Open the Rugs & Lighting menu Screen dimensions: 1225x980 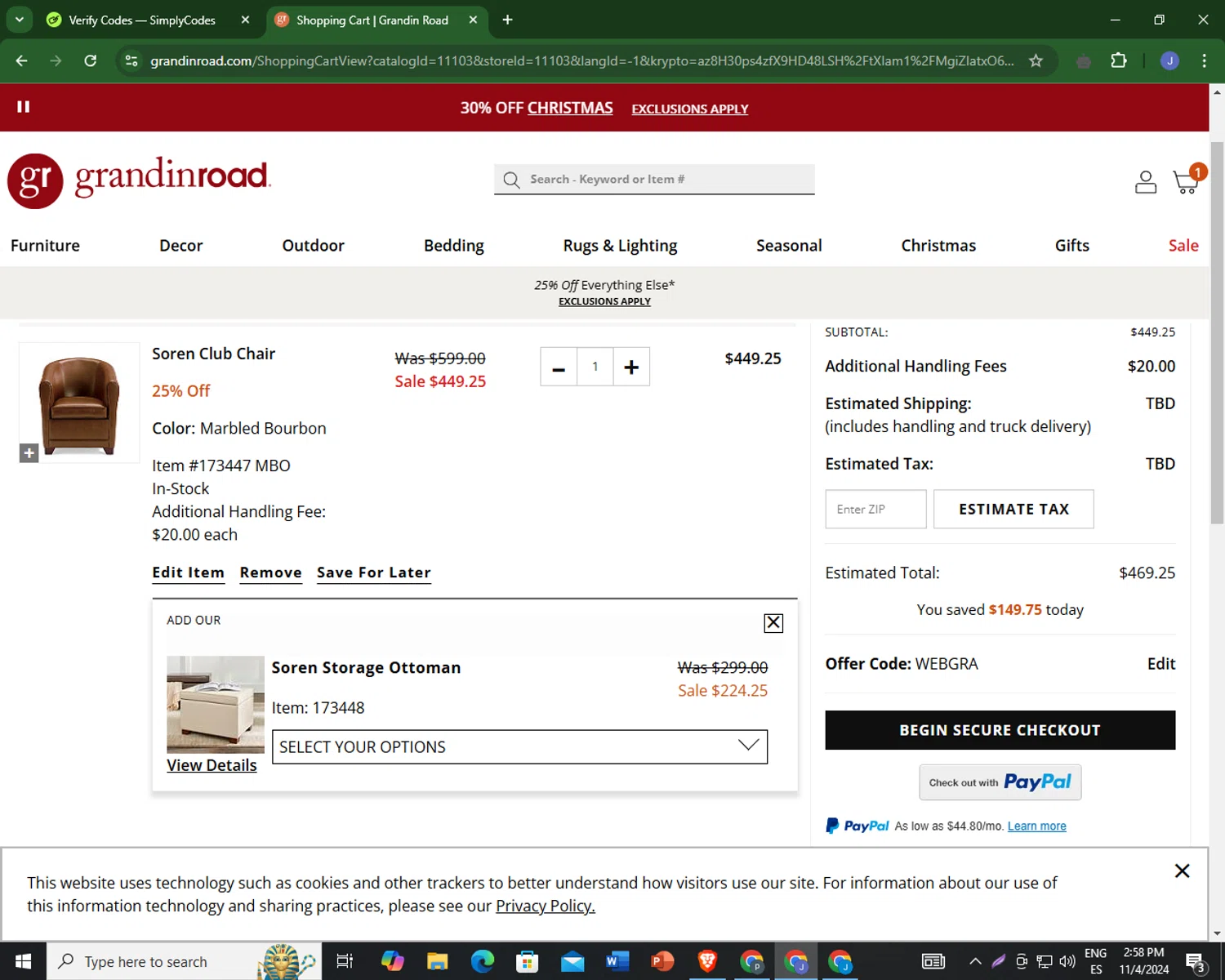tap(620, 245)
